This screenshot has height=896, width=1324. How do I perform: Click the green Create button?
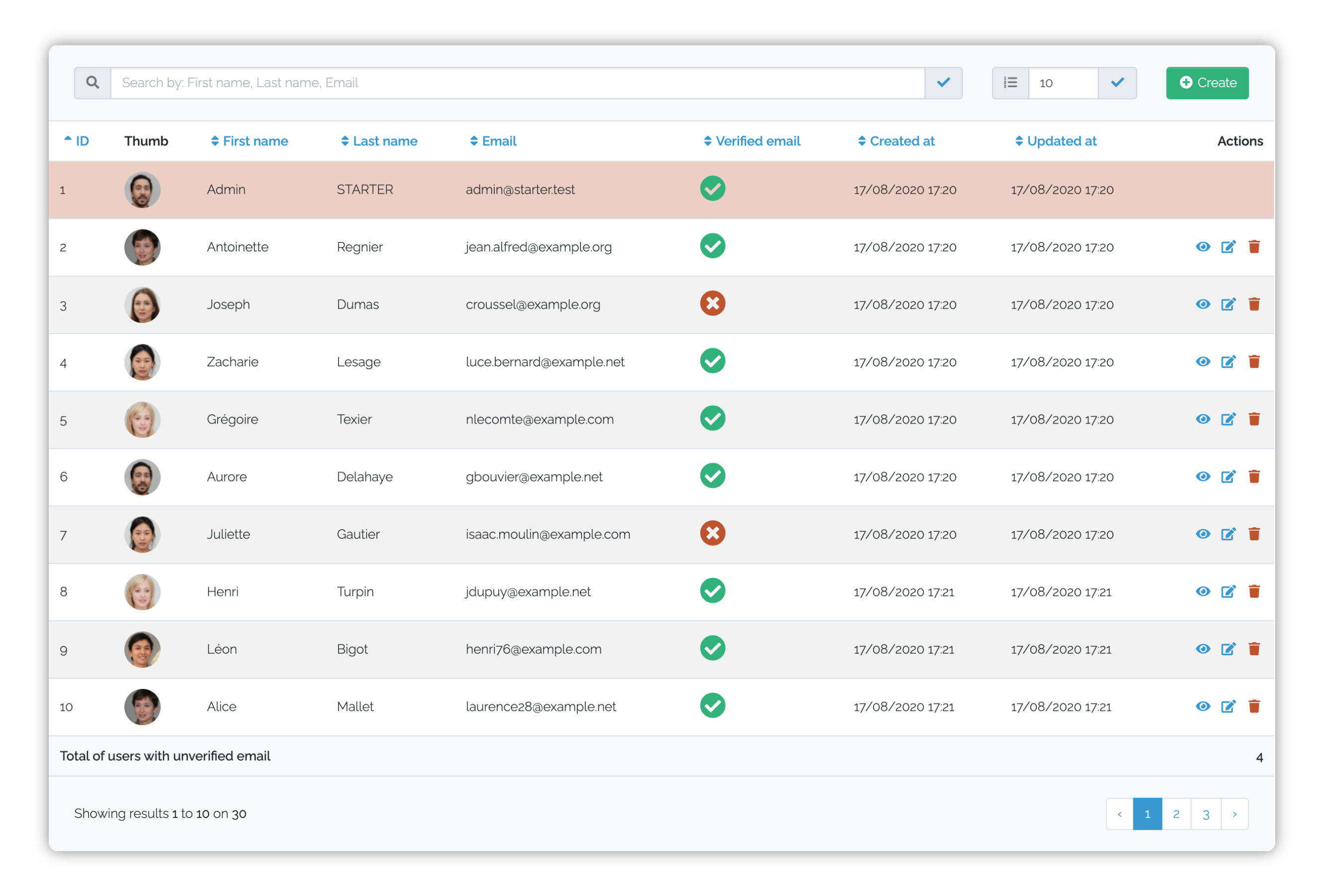coord(1207,83)
